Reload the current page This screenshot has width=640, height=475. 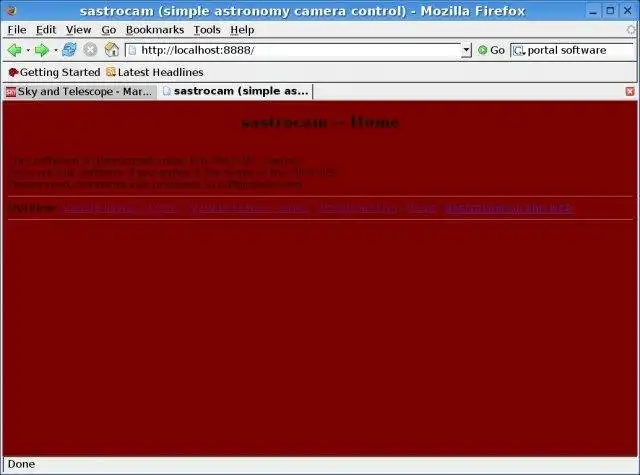[69, 50]
